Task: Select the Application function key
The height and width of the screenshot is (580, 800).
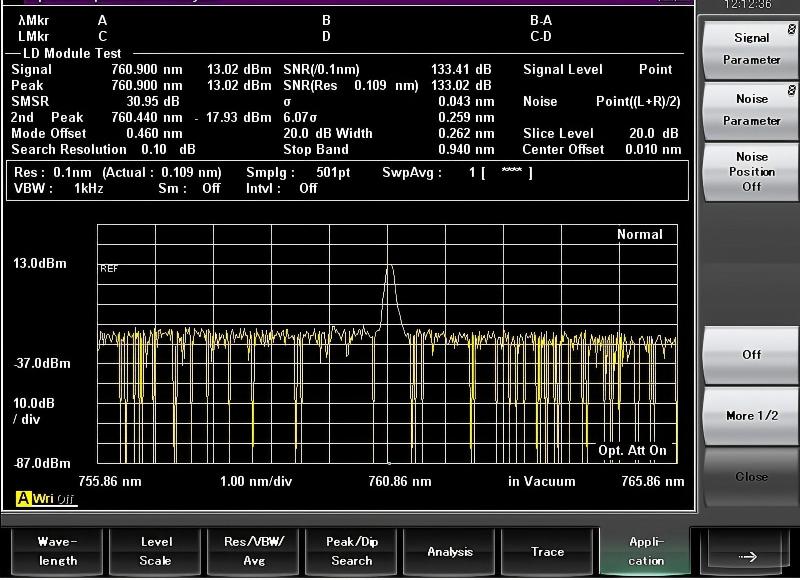Action: click(x=646, y=551)
